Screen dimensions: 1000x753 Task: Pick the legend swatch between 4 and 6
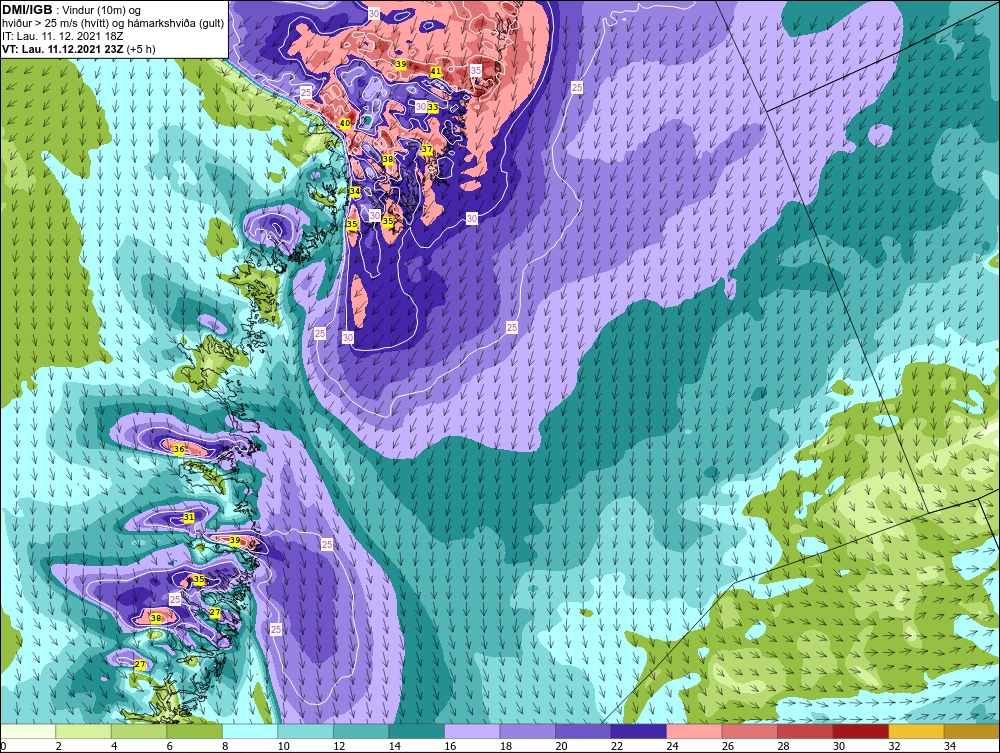click(x=139, y=731)
